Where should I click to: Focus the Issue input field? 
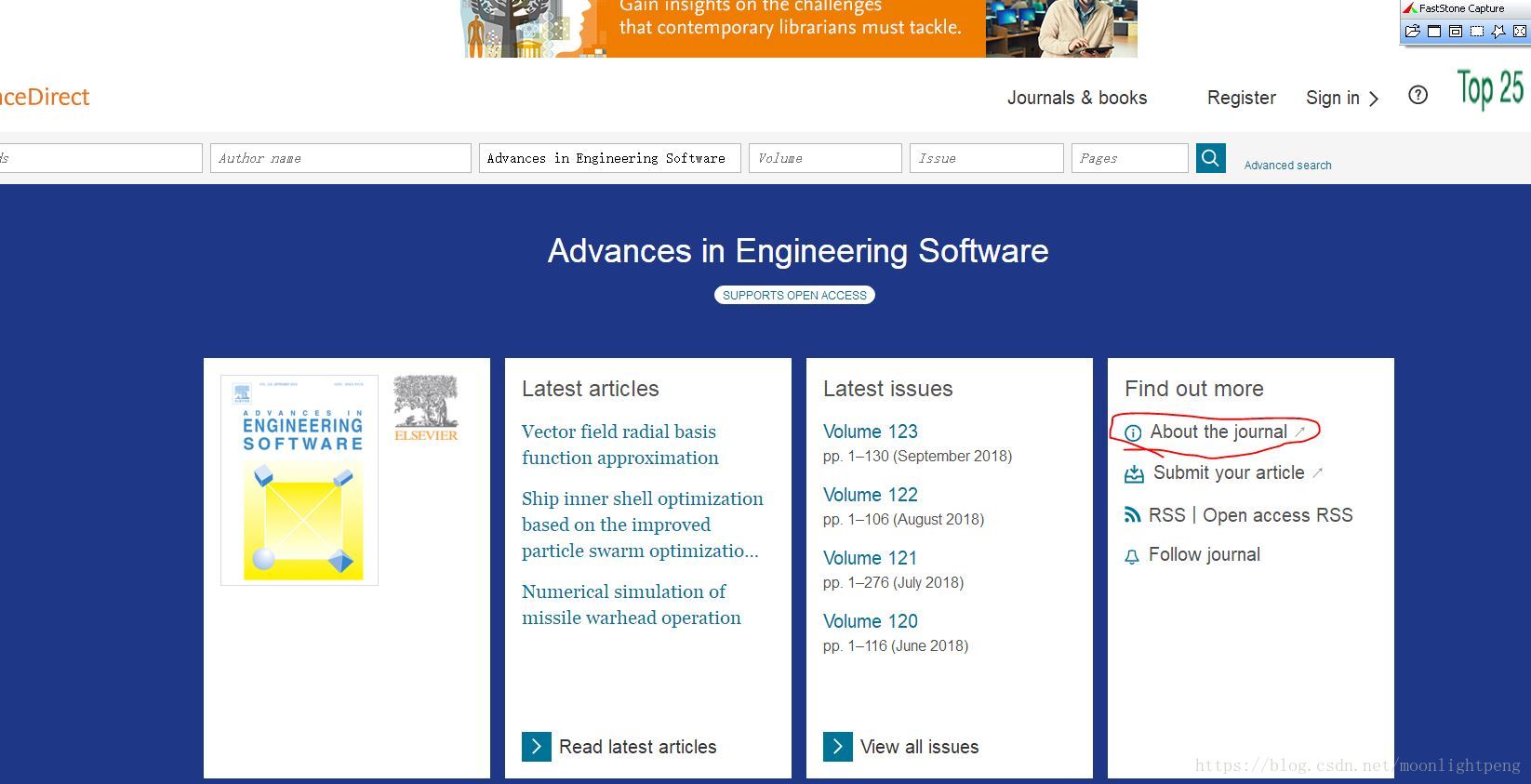click(x=986, y=158)
